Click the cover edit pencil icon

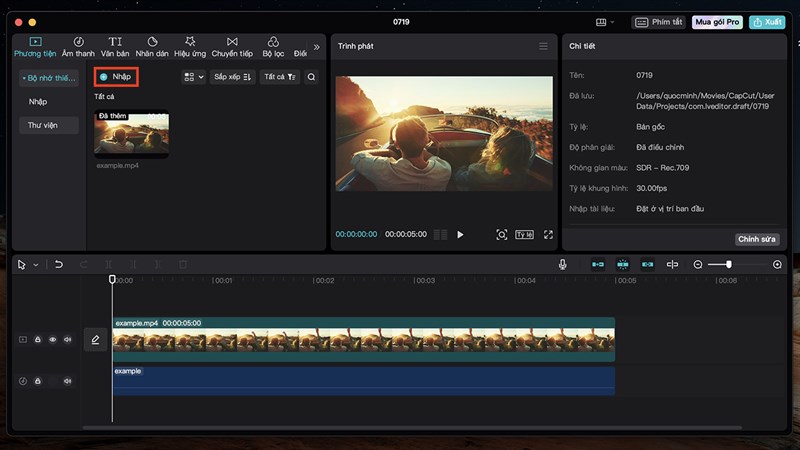pos(95,340)
